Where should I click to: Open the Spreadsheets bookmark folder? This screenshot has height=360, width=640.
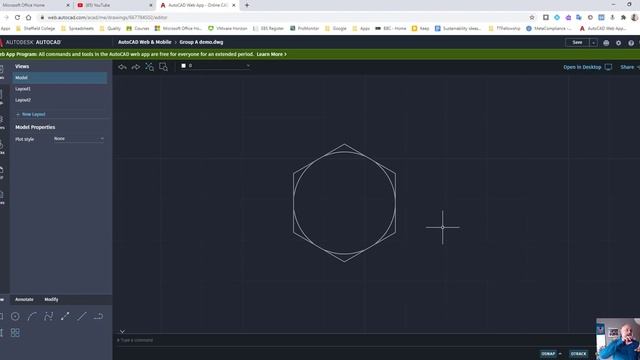[x=78, y=29]
